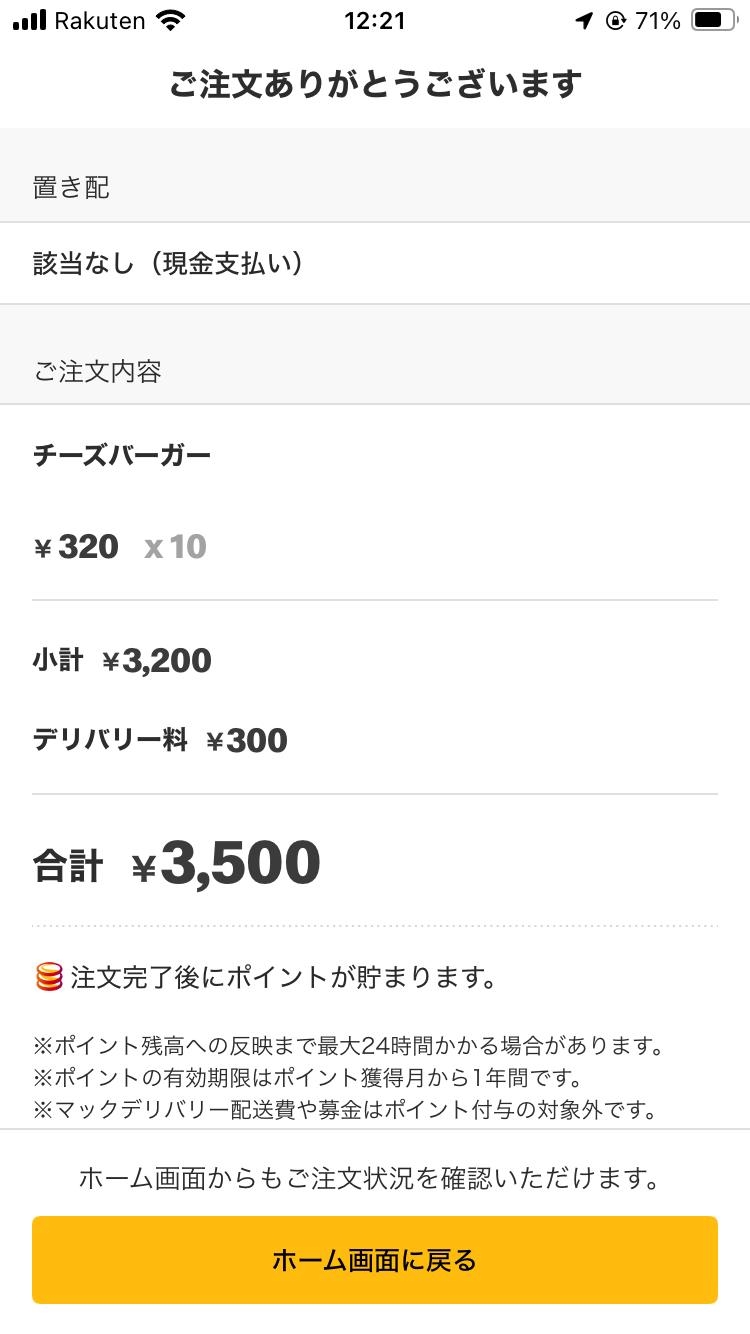Tap the 12:21 clock in status bar
This screenshot has height=1334, width=750.
click(x=374, y=20)
